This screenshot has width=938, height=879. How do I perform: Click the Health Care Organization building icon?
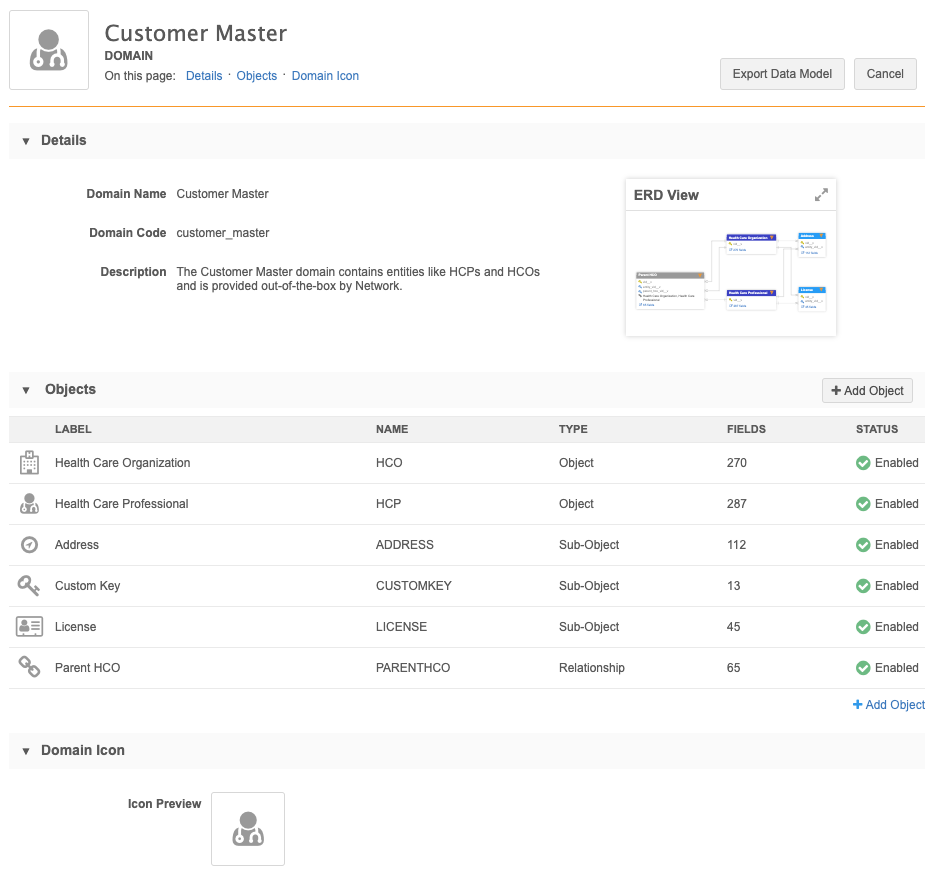[29, 463]
